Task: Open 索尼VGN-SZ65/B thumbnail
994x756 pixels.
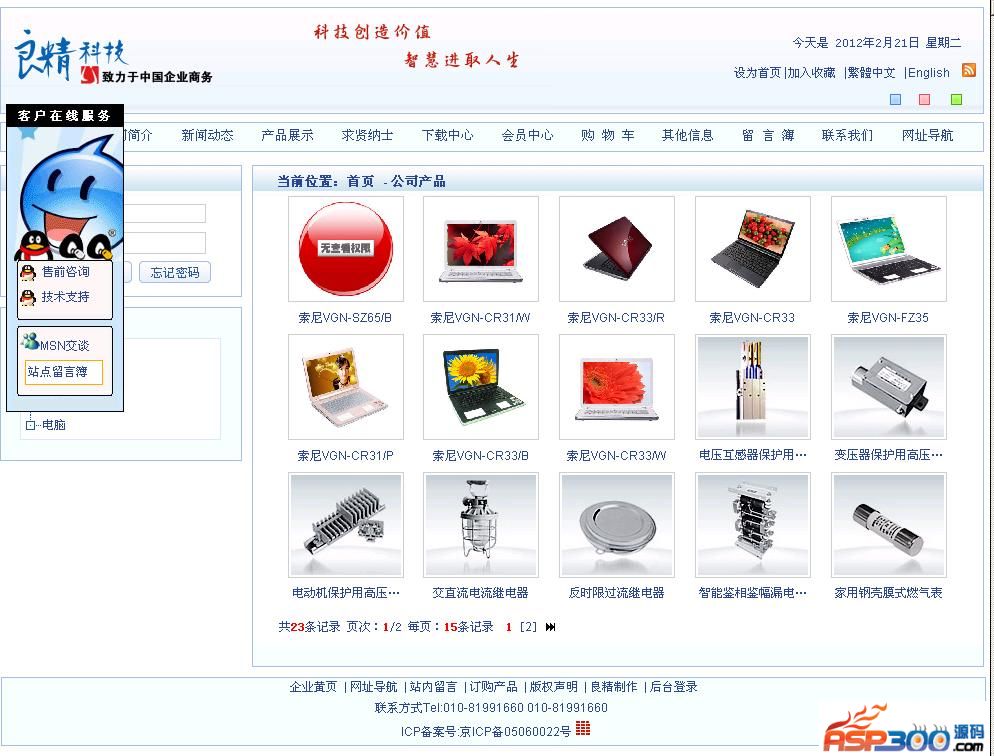Action: click(345, 249)
